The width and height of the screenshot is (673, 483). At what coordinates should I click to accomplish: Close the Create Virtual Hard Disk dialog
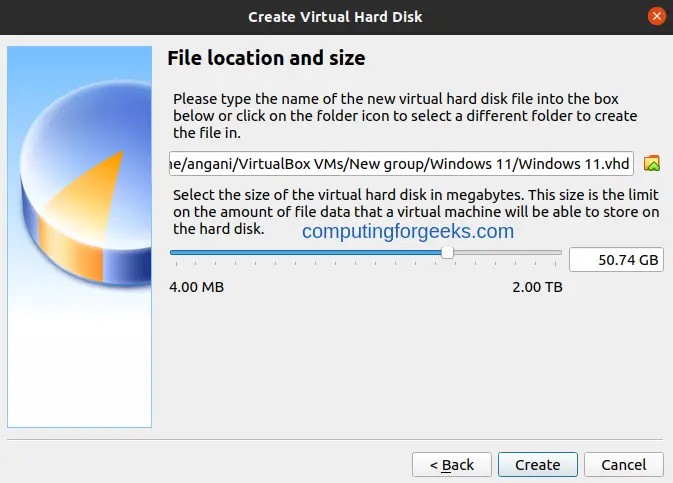point(656,17)
